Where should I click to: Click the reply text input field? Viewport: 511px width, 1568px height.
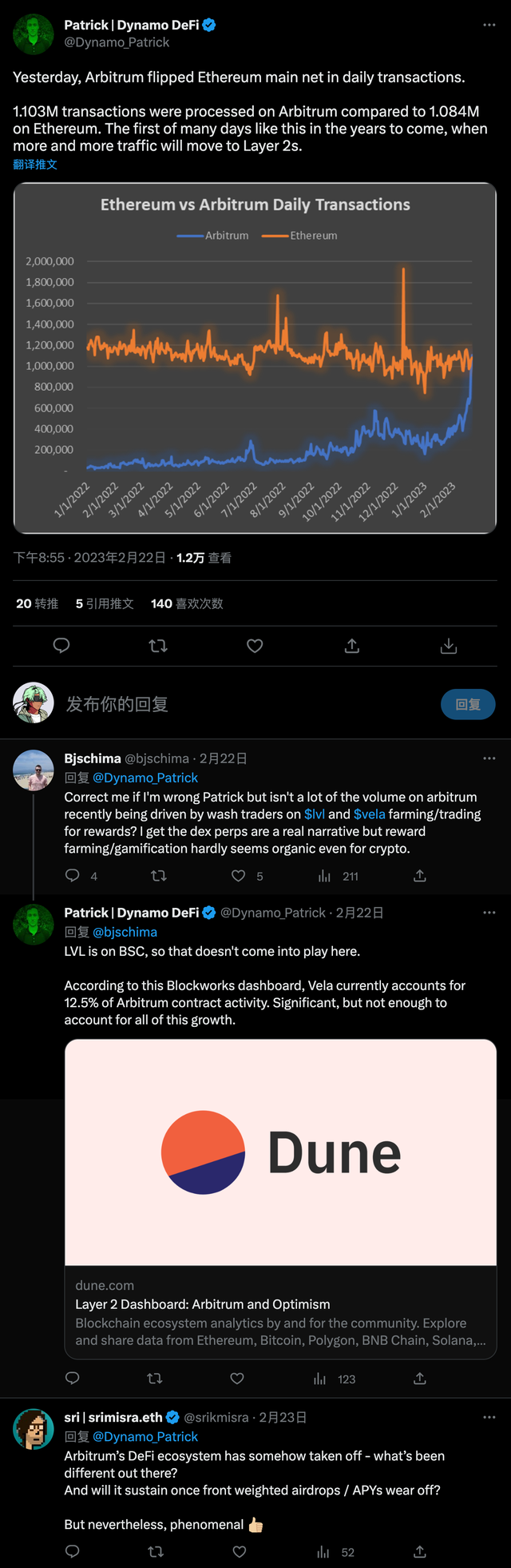click(x=240, y=704)
